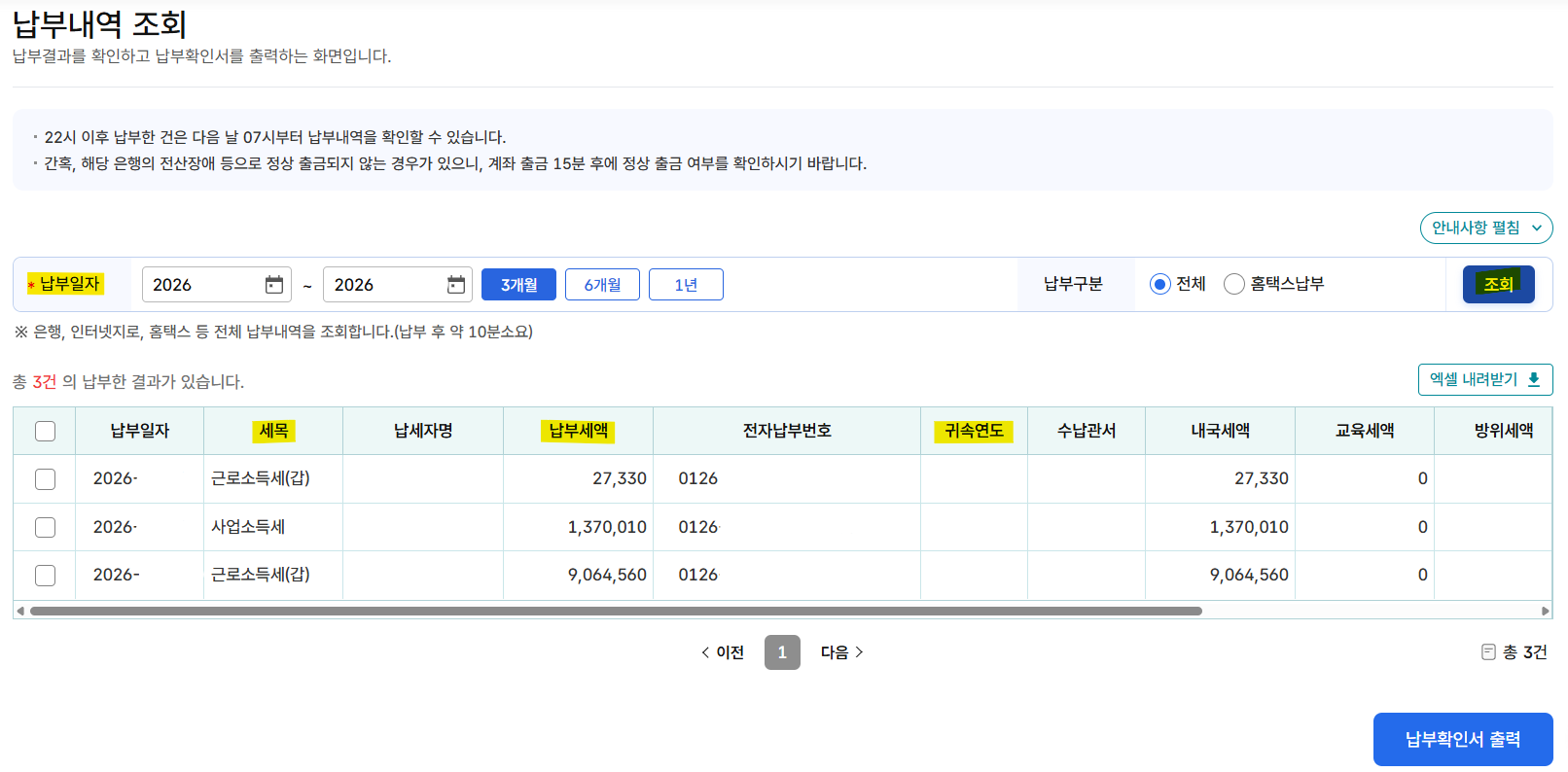
Task: Open the start date calendar picker icon
Action: coord(274,285)
